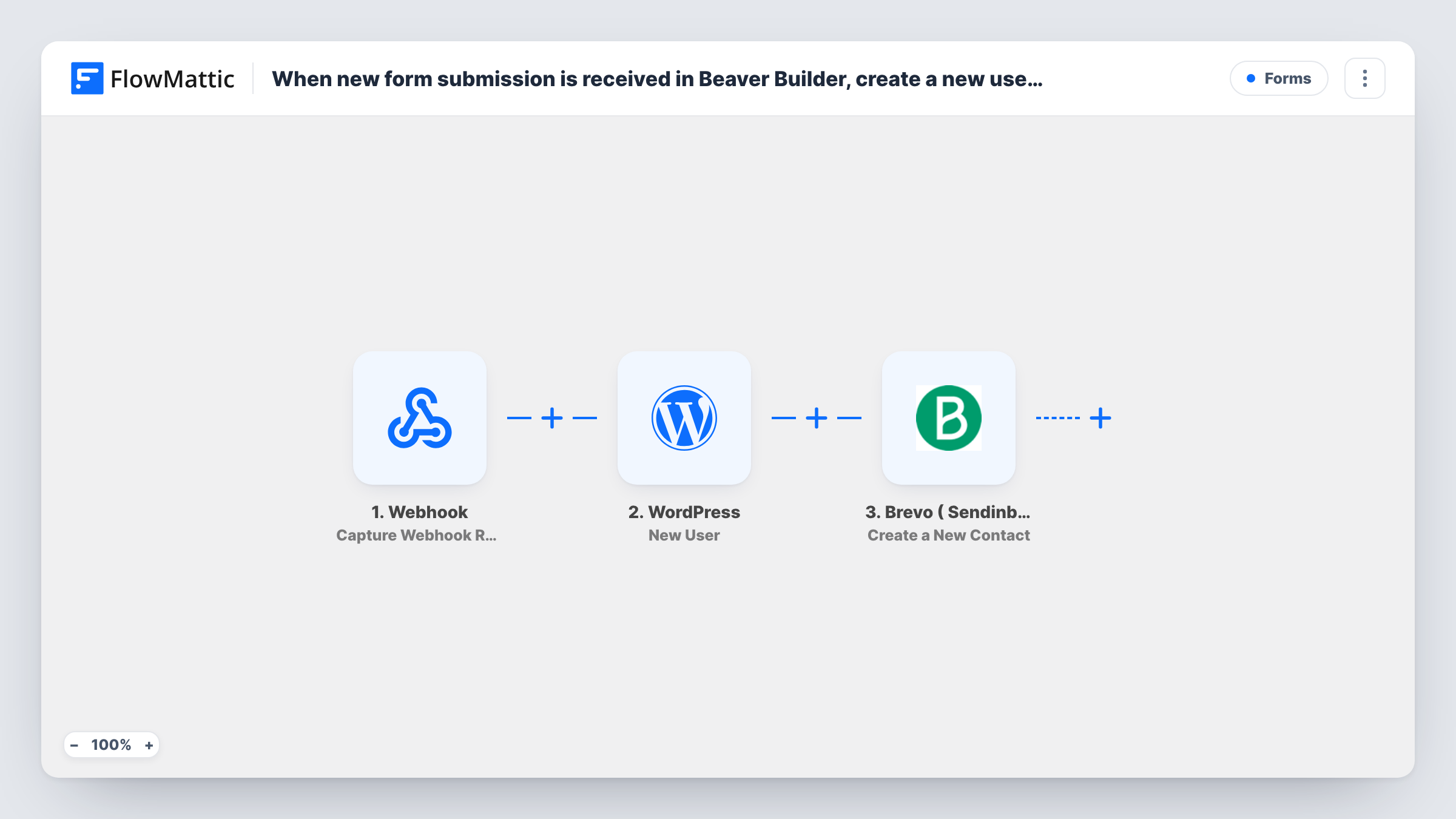The height and width of the screenshot is (819, 1456).
Task: Open the WordPress step icon
Action: [x=684, y=418]
